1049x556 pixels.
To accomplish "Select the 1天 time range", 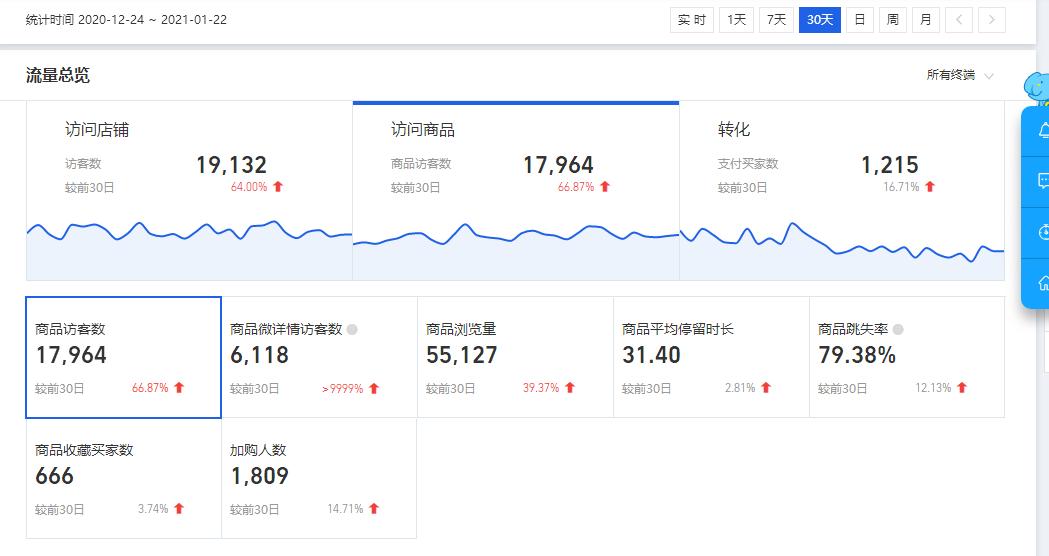I will 736,20.
